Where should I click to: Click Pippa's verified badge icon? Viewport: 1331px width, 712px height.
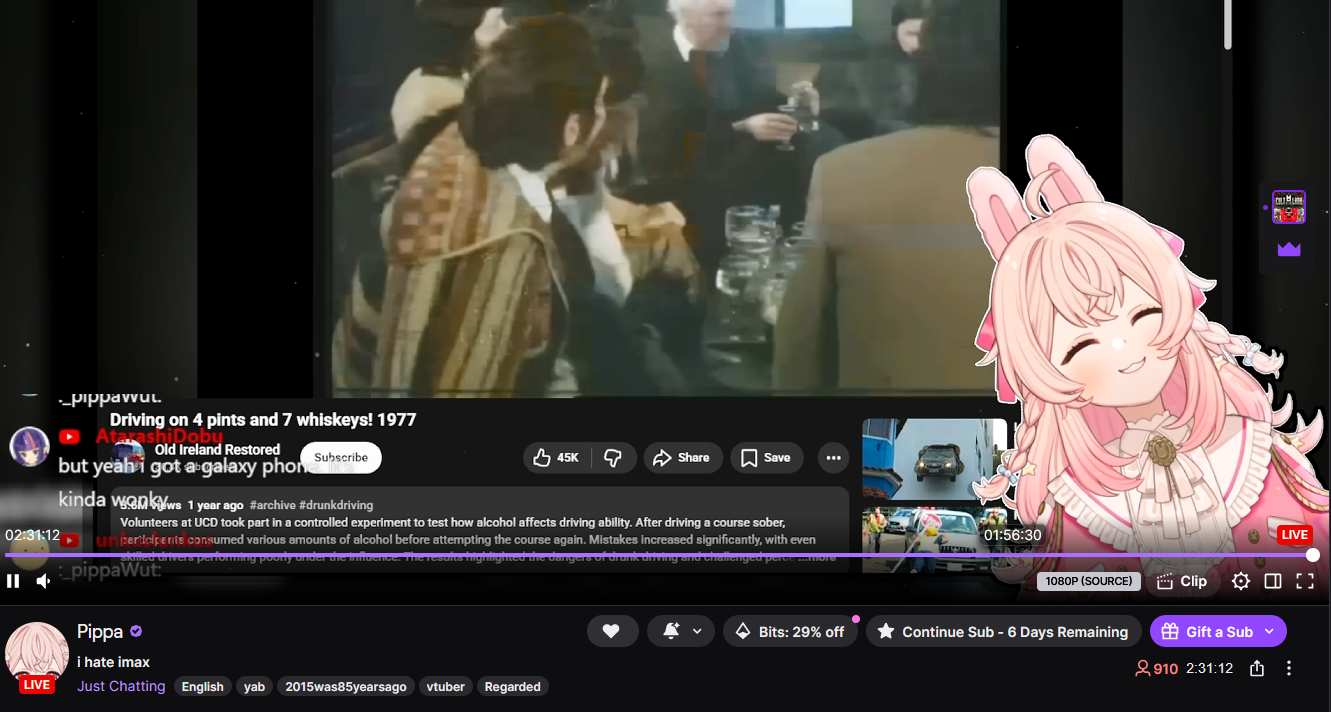(136, 632)
